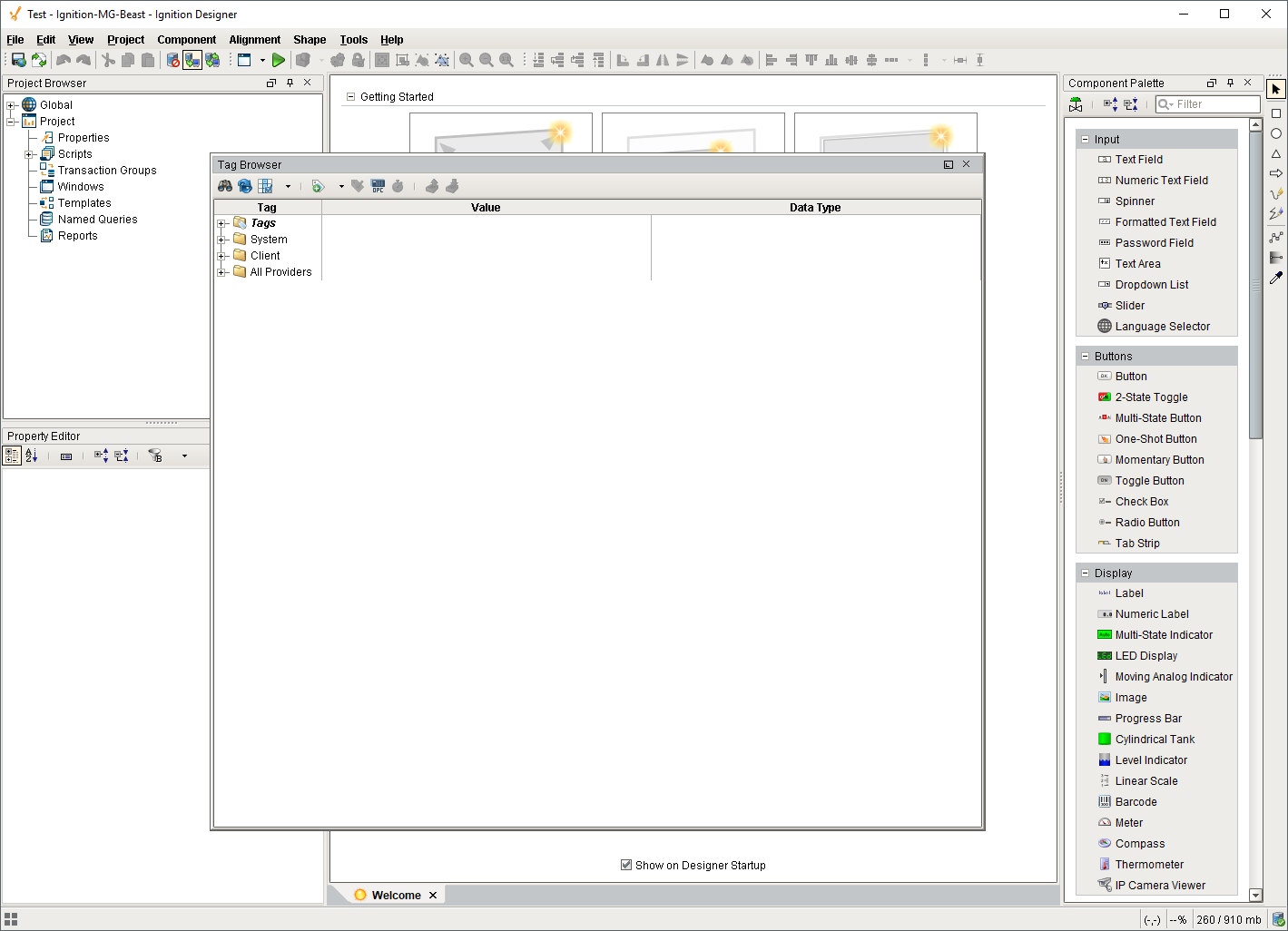Open the Component menu
Viewport: 1288px width, 931px height.
(x=186, y=40)
